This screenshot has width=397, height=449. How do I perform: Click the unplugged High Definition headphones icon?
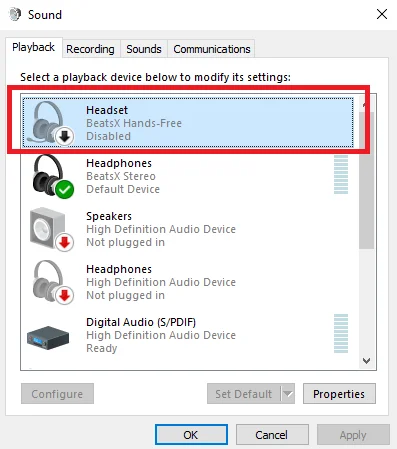53,282
